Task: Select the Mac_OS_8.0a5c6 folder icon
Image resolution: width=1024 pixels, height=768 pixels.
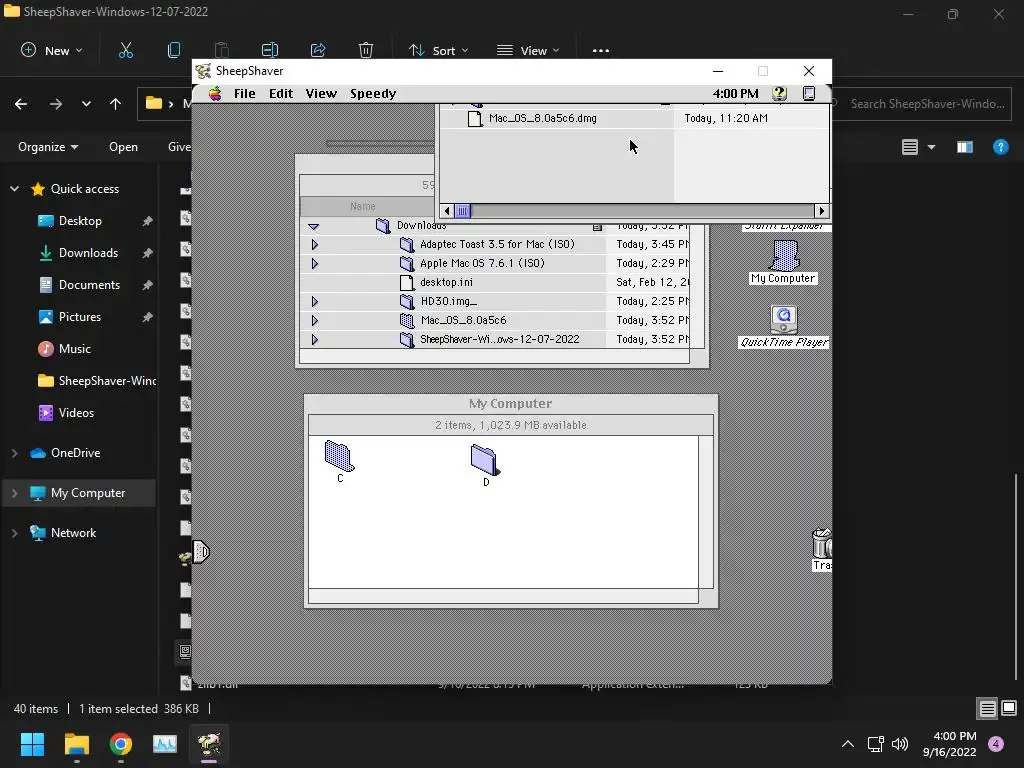Action: (x=407, y=321)
